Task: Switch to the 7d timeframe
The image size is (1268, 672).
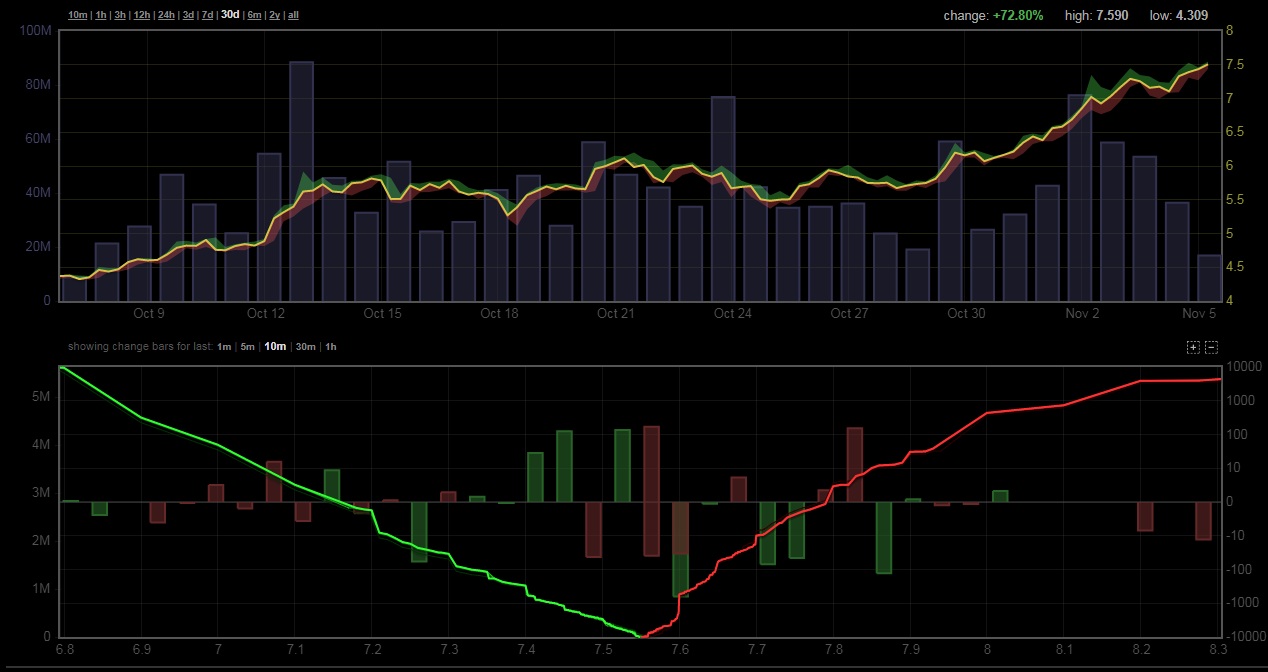Action: pos(208,15)
